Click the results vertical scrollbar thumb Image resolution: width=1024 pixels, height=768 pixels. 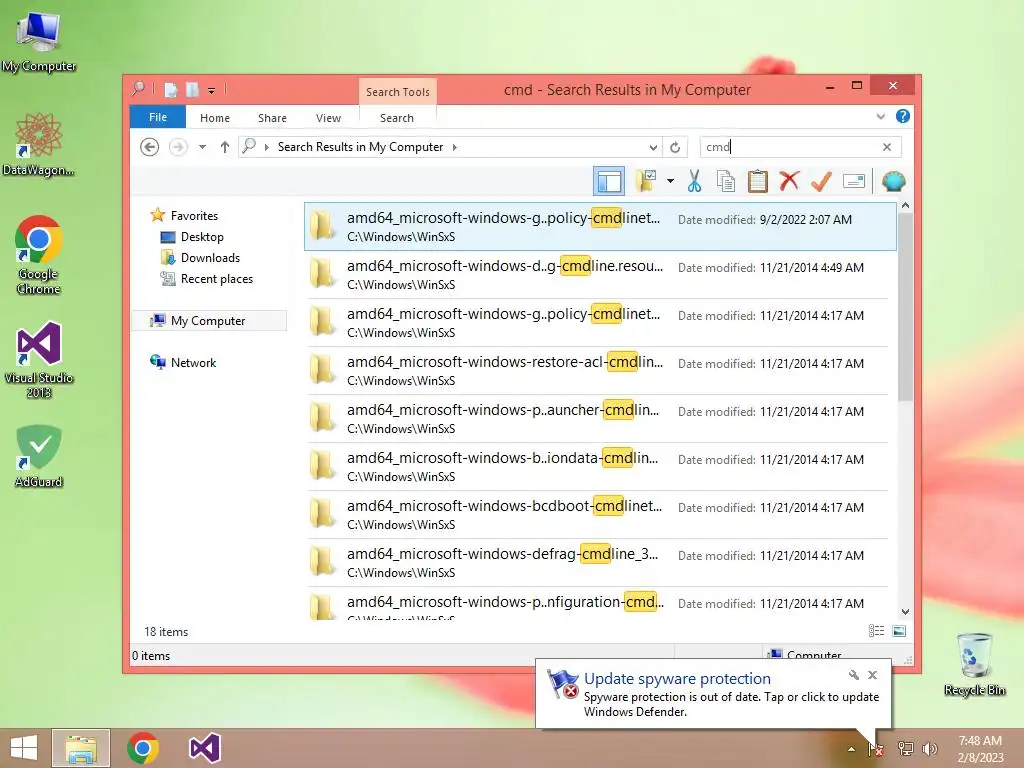[905, 306]
